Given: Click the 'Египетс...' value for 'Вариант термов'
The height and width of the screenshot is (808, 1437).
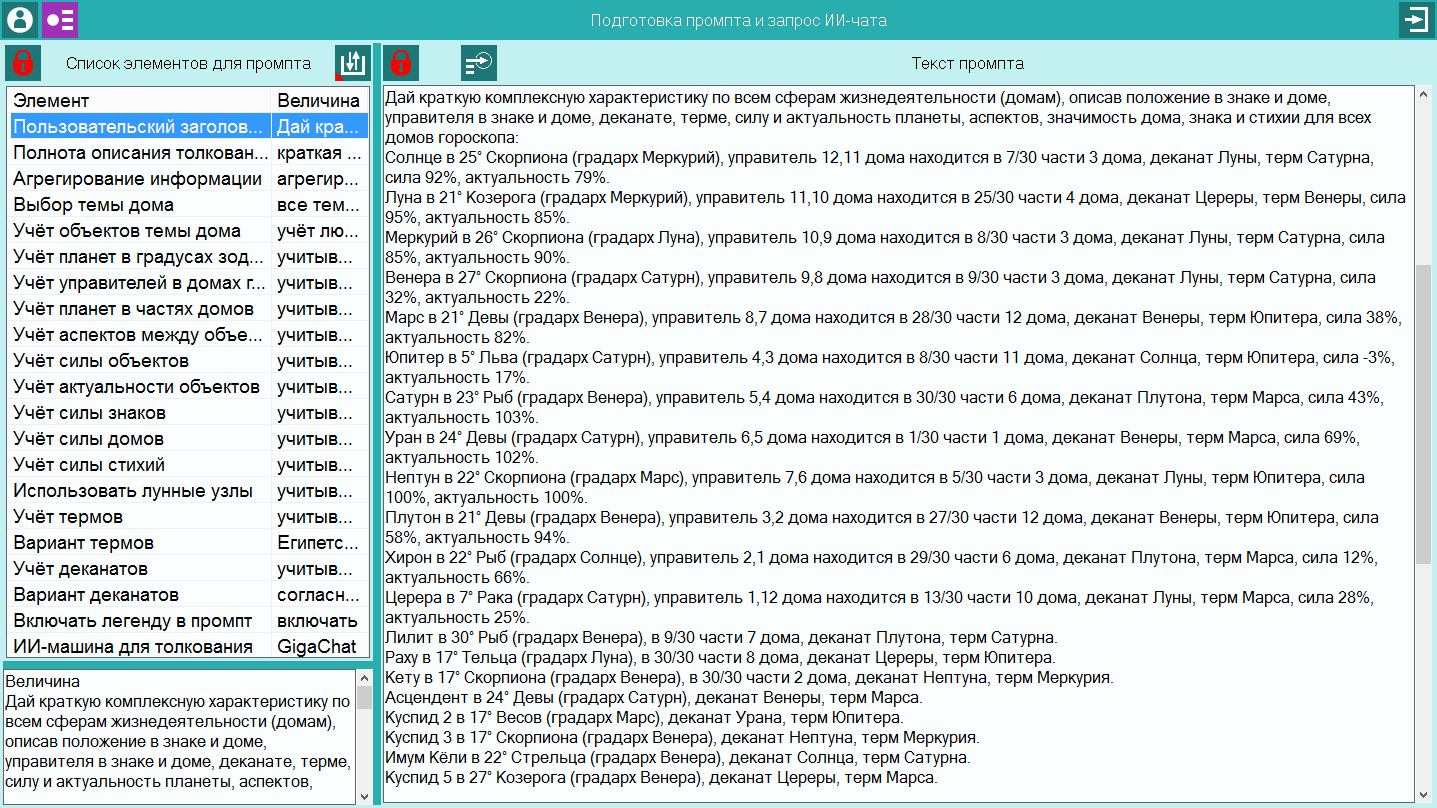Looking at the screenshot, I should point(318,543).
